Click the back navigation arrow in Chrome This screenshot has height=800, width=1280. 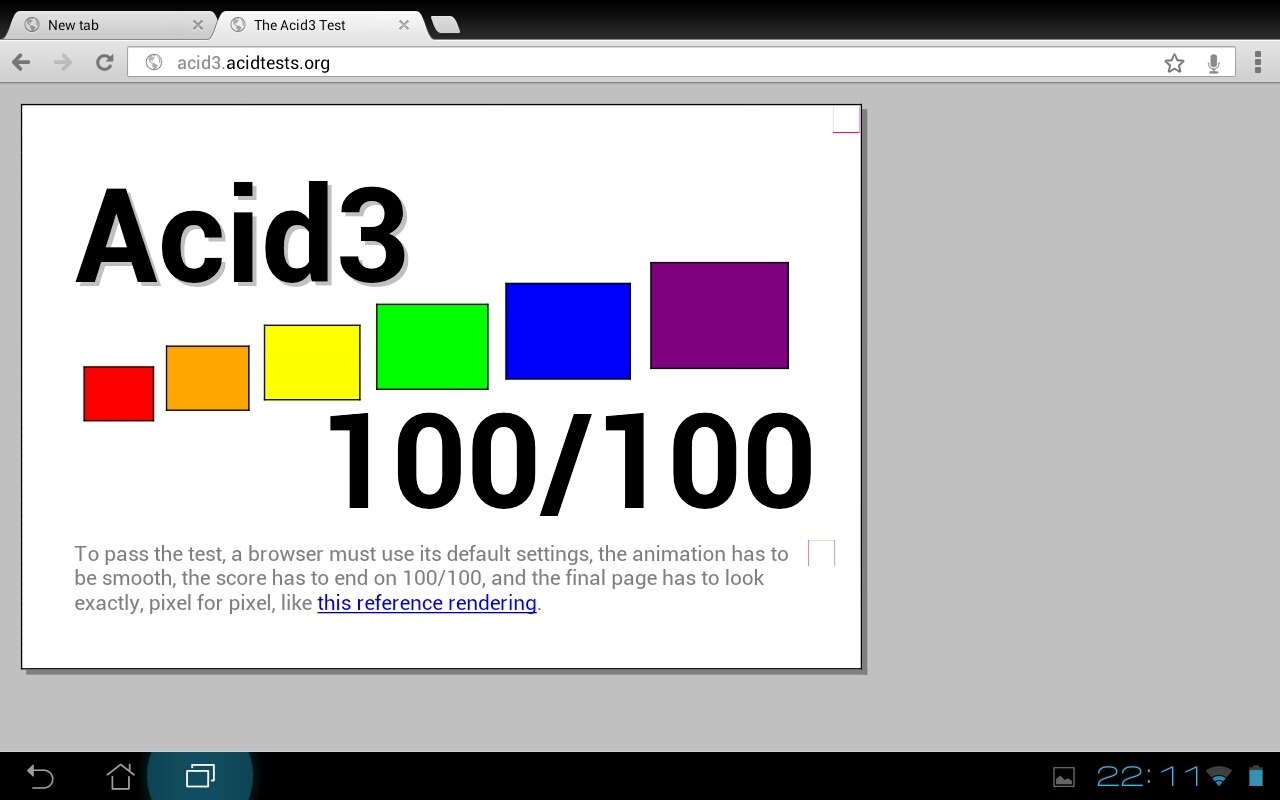pos(20,62)
